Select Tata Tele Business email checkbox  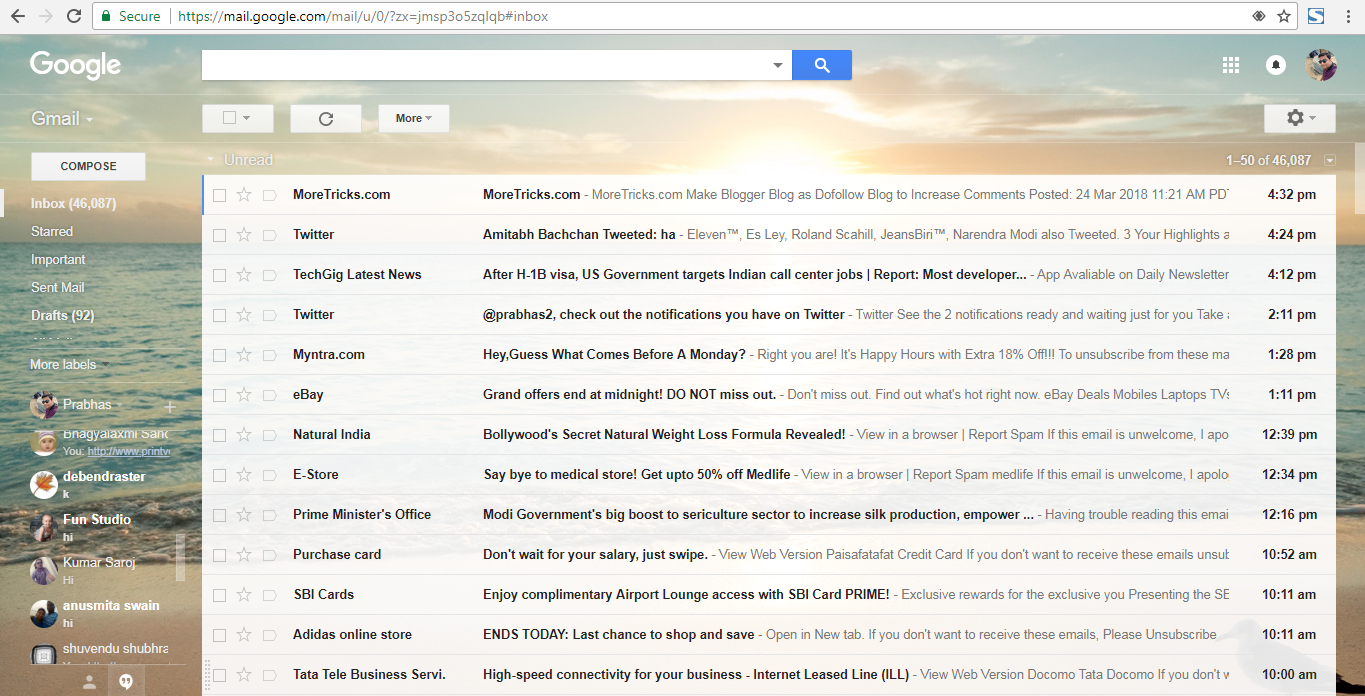coord(219,675)
